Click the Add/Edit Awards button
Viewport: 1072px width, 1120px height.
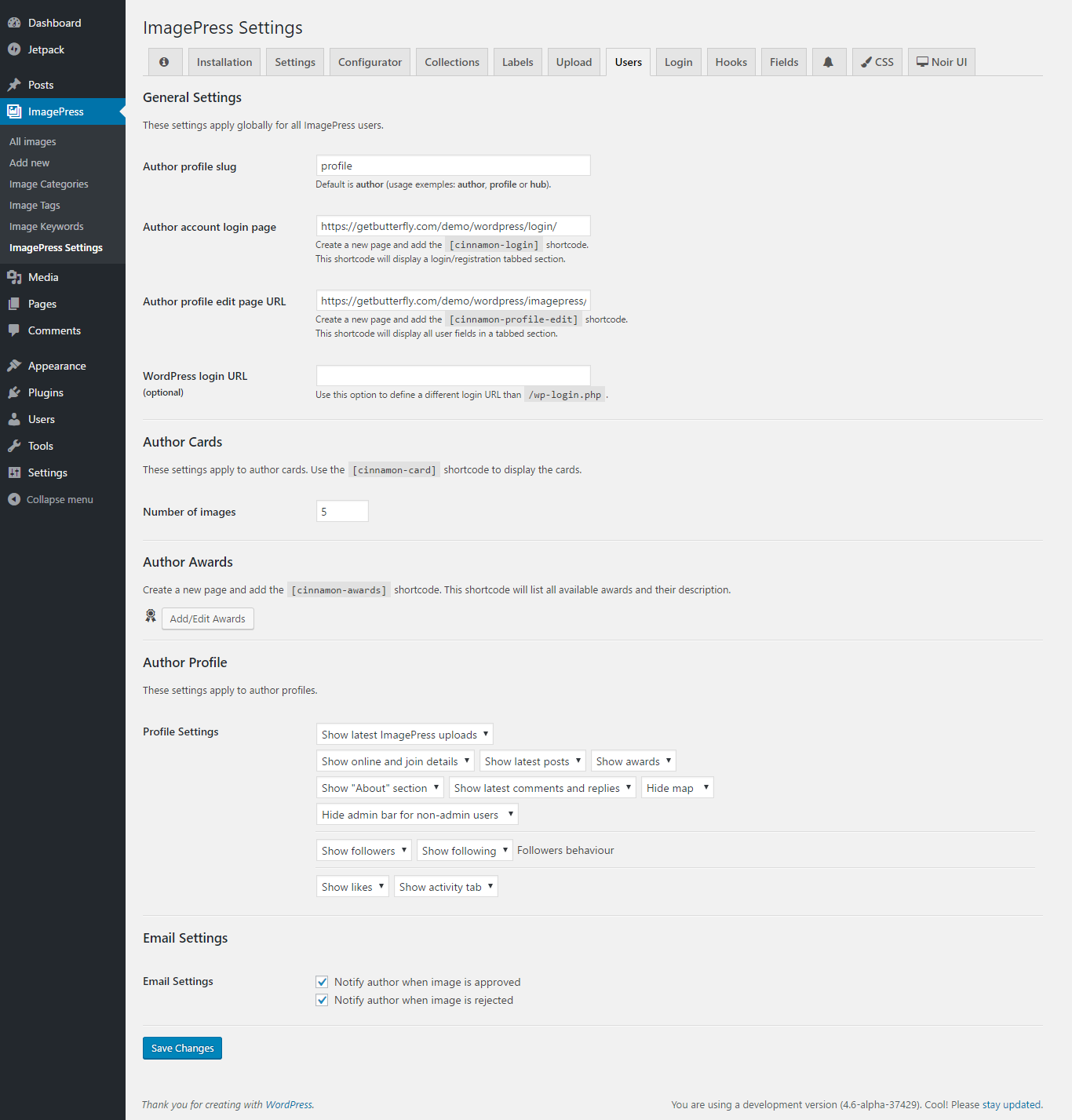pyautogui.click(x=207, y=618)
